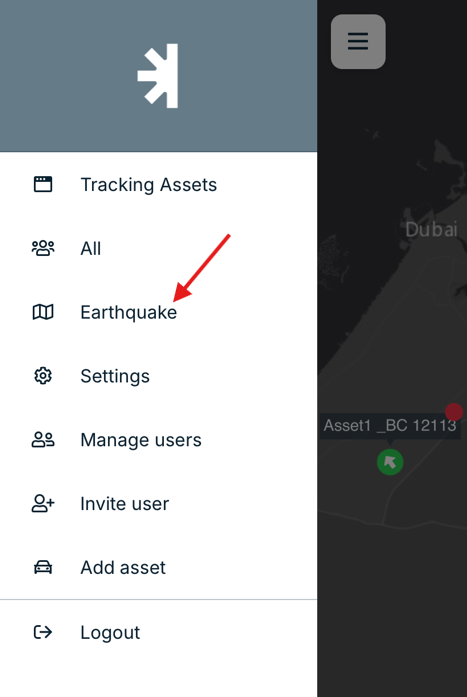The image size is (467, 697).
Task: Go to Settings label
Action: (x=115, y=376)
